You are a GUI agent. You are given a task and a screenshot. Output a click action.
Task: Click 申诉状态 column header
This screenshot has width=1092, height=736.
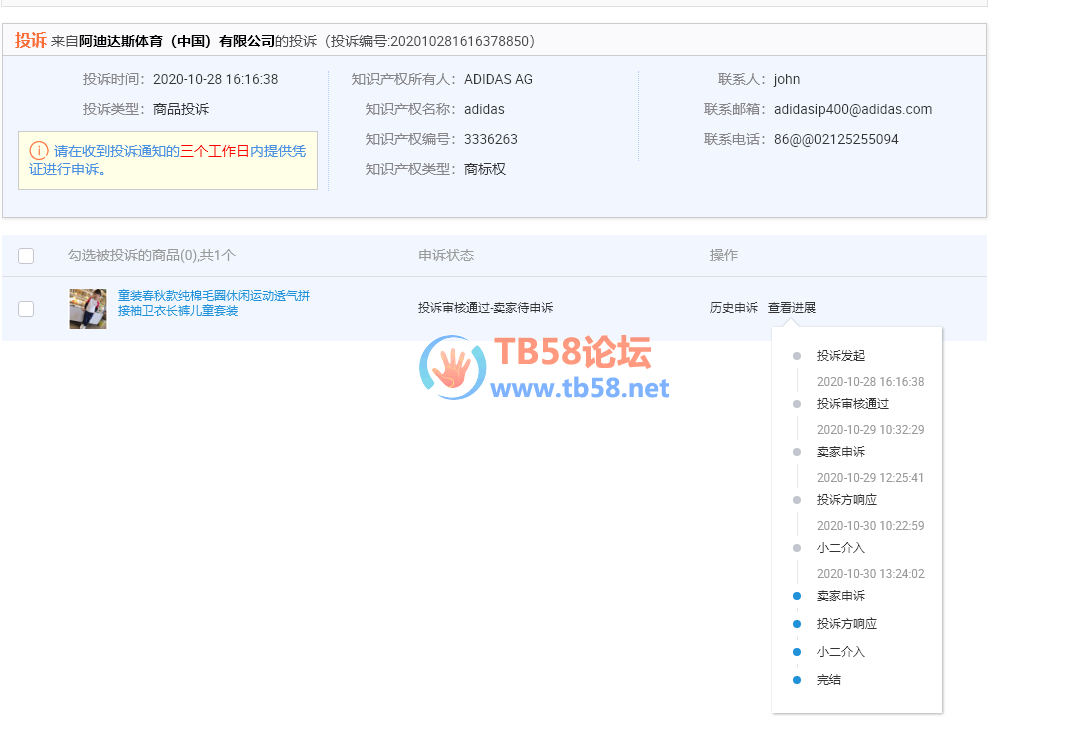point(446,256)
